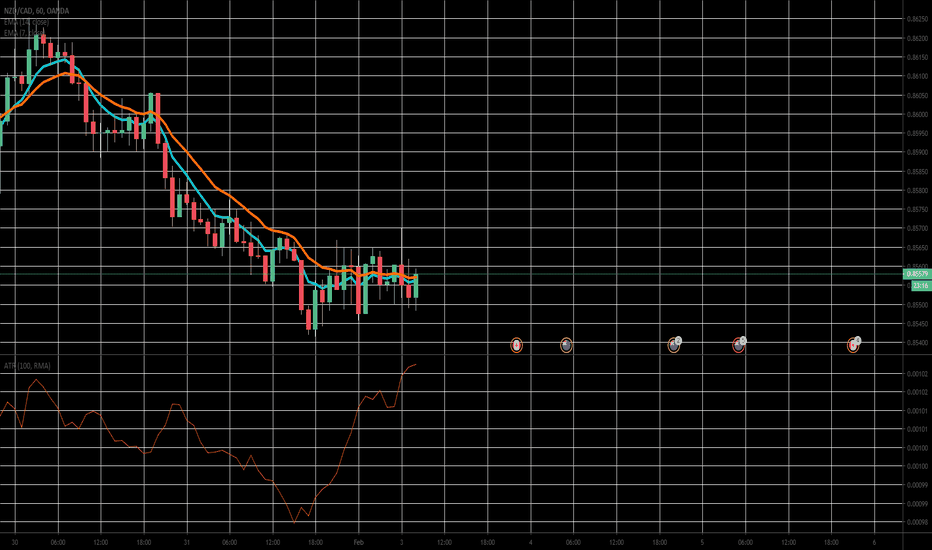Select the ATR (100, RMA) indicator legend
This screenshot has width=932, height=550.
tap(27, 366)
